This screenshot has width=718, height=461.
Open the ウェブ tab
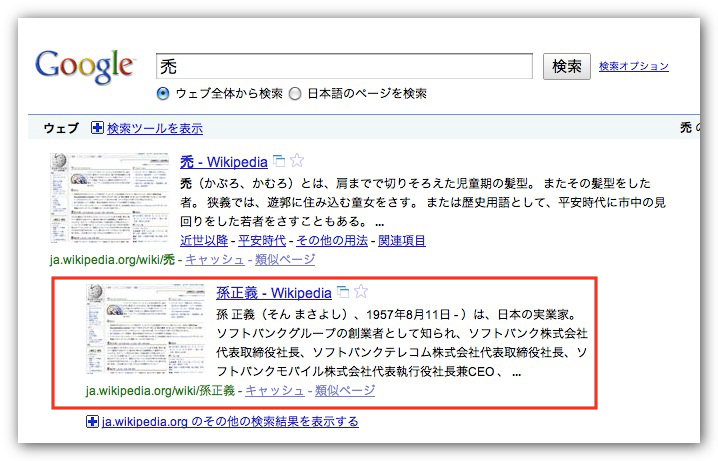61,128
